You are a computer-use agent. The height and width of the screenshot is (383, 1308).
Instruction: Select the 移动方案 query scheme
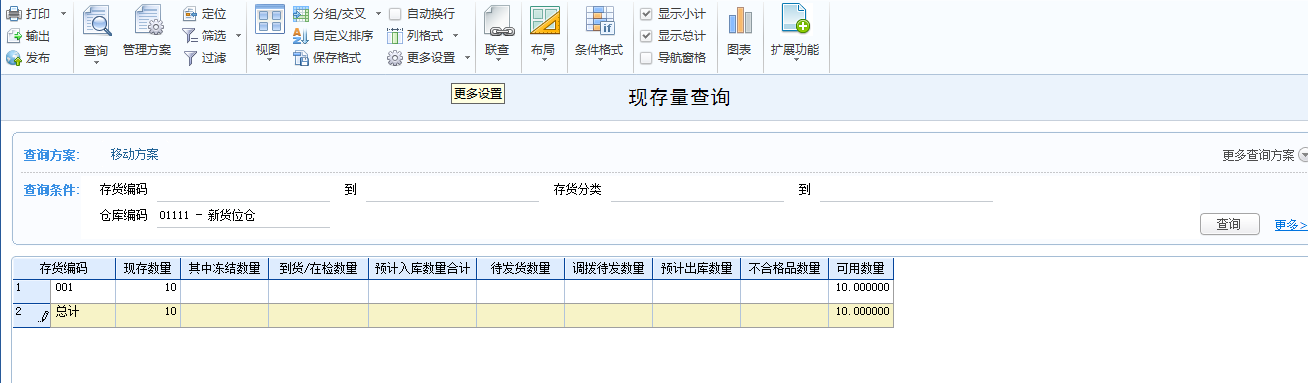click(134, 155)
